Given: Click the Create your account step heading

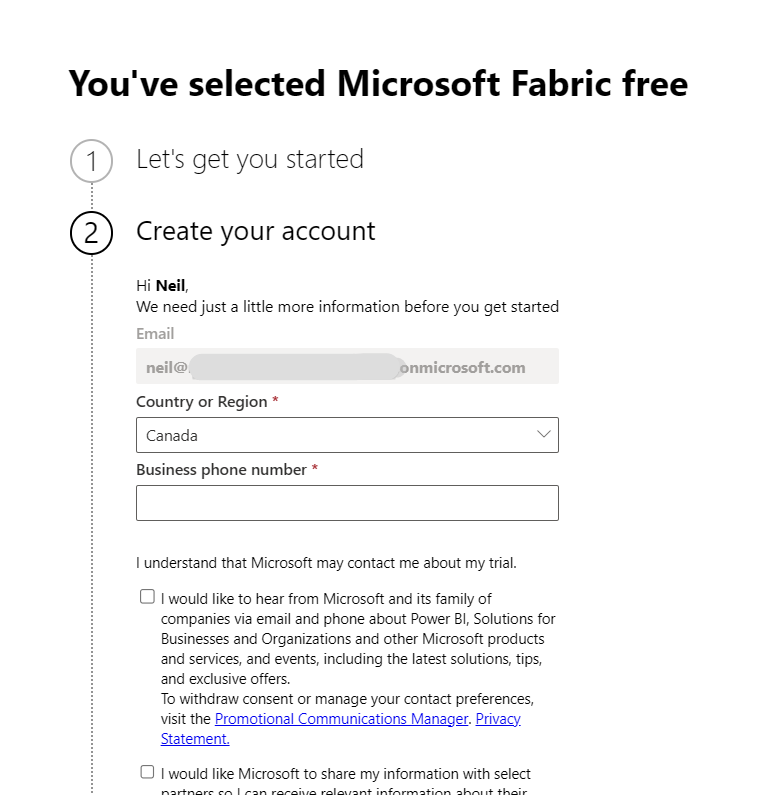Looking at the screenshot, I should tap(256, 232).
